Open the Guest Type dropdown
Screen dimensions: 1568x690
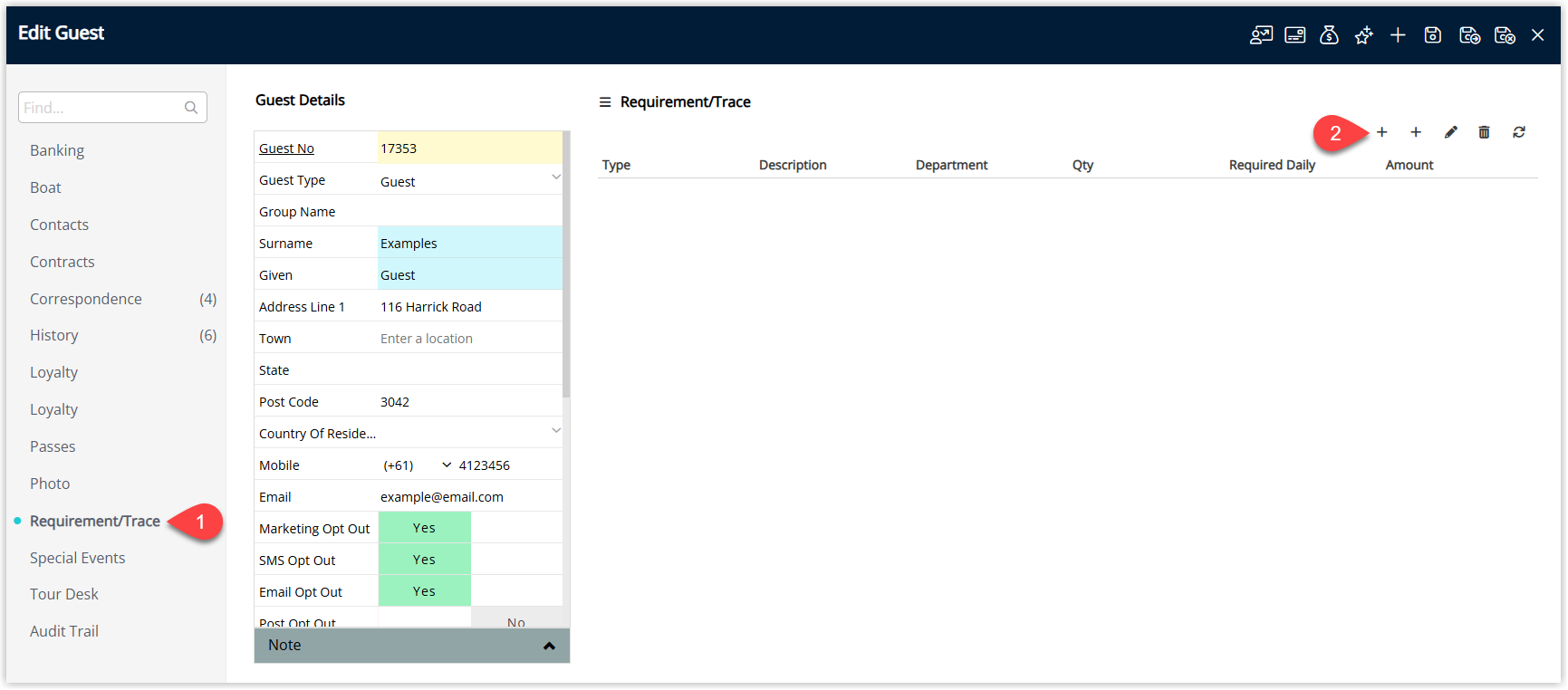(556, 177)
